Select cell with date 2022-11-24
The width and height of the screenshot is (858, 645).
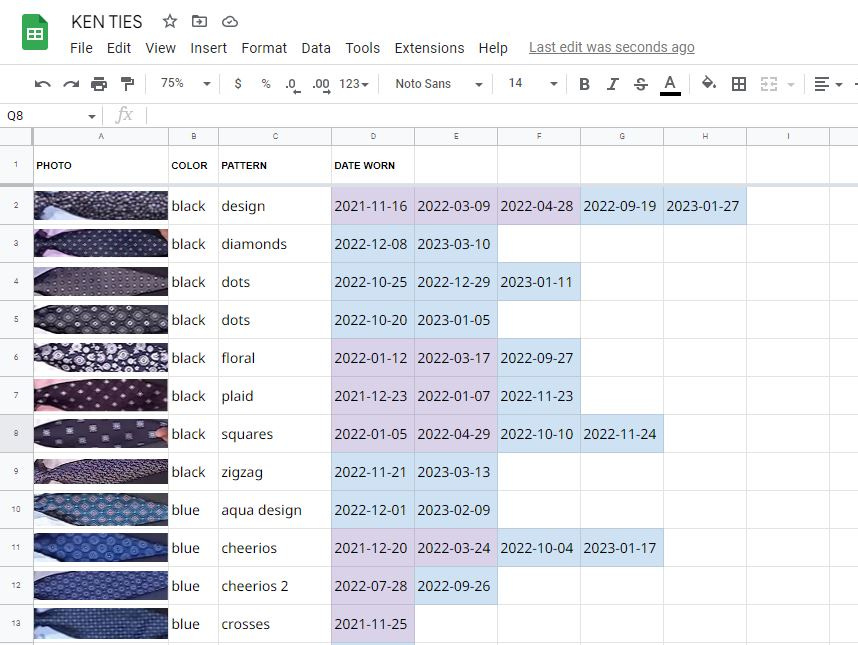tap(622, 434)
